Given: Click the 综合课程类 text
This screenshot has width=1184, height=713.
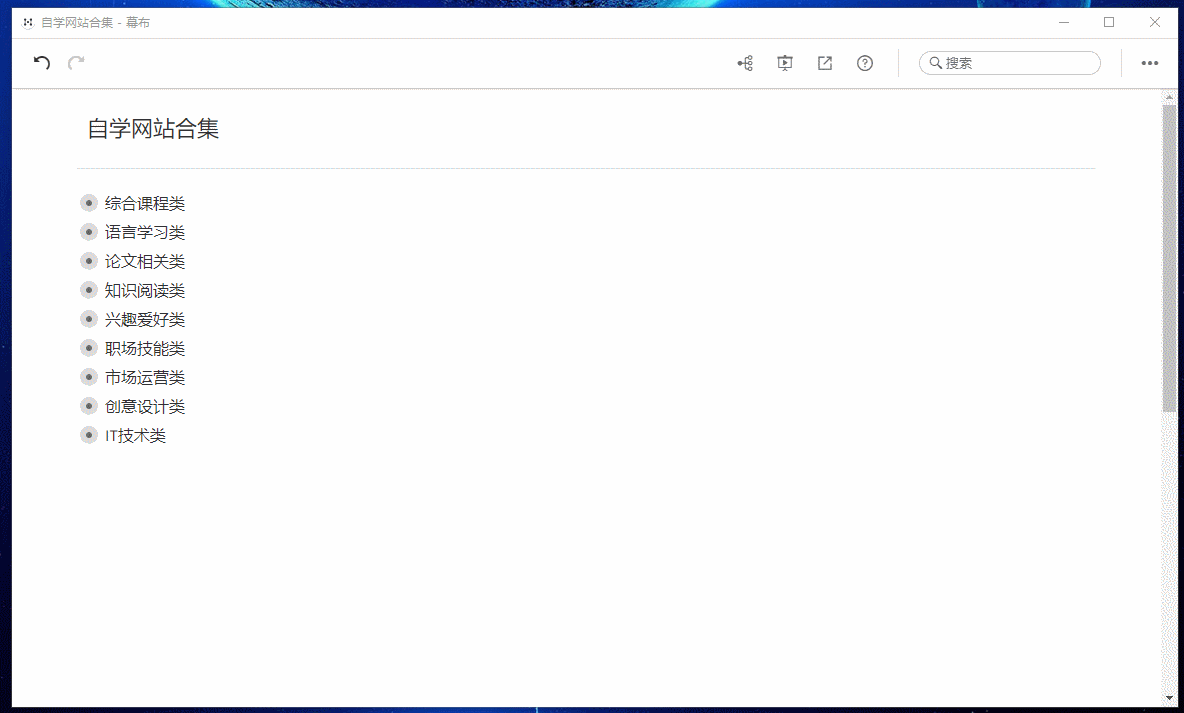Looking at the screenshot, I should click(x=145, y=203).
